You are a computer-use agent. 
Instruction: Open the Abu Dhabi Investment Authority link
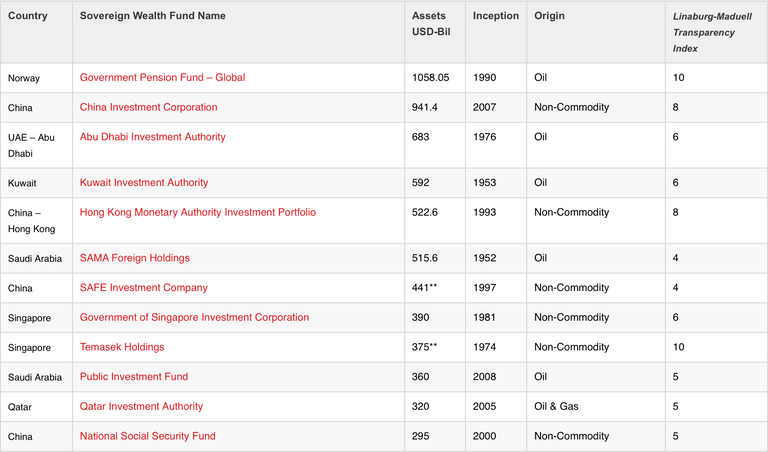153,137
